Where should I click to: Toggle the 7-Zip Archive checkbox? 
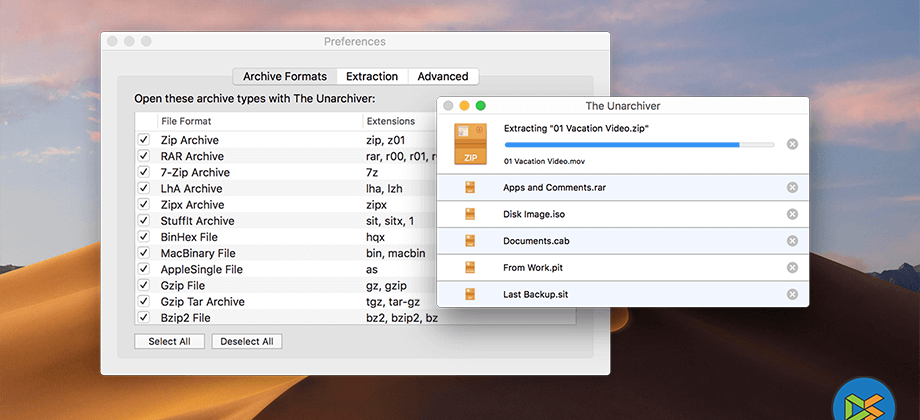tap(144, 172)
